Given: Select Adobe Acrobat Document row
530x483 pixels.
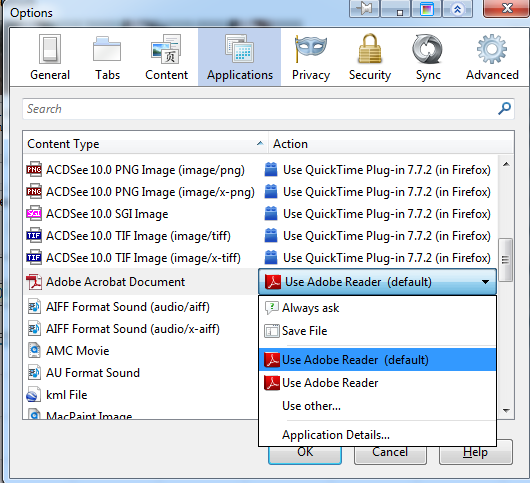Looking at the screenshot, I should coord(141,282).
